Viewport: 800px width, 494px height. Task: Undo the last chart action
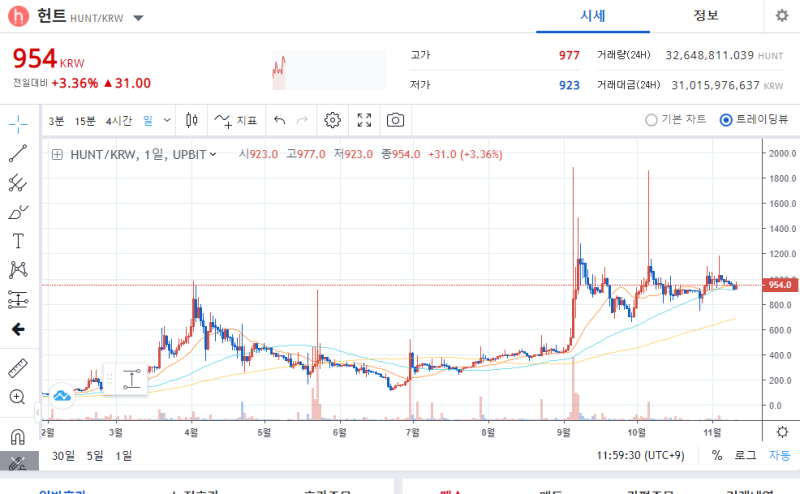280,120
